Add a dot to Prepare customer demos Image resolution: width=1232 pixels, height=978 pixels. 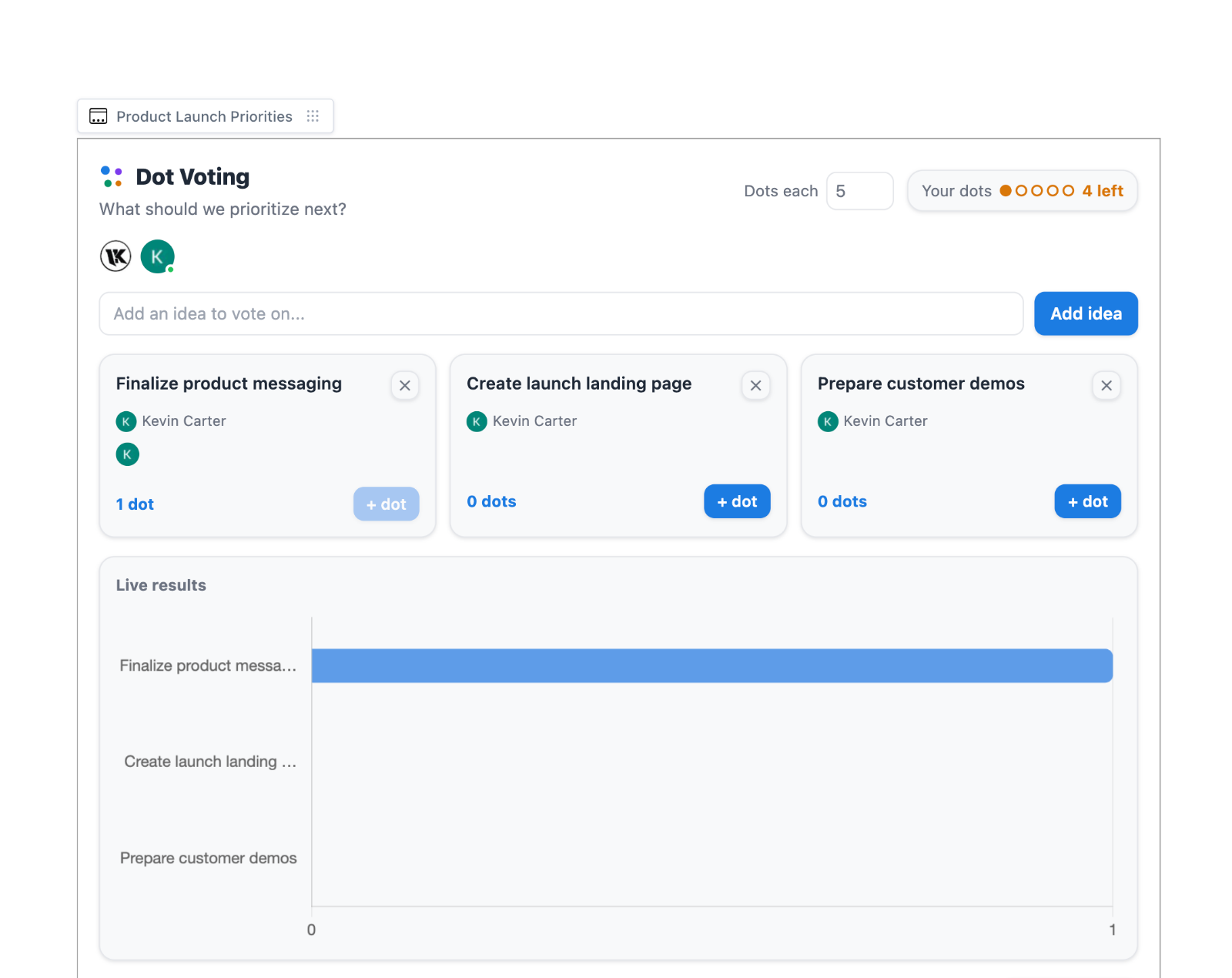click(1087, 501)
